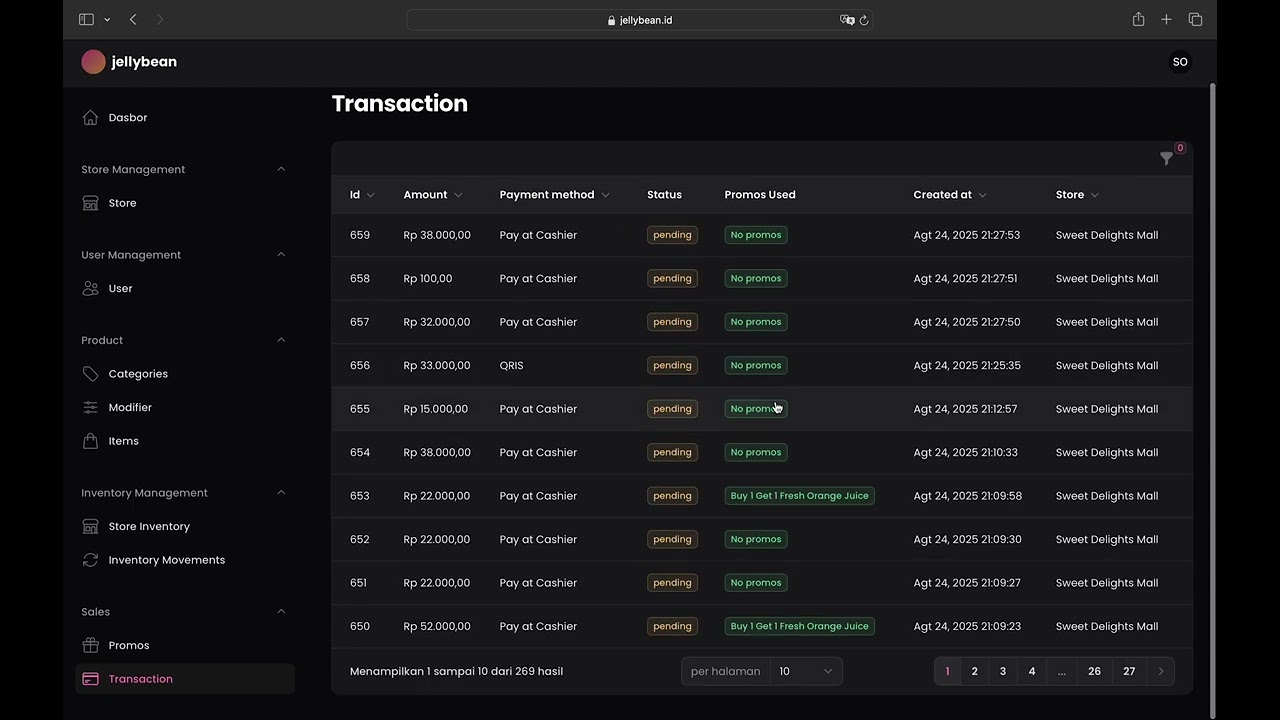This screenshot has width=1280, height=720.
Task: Open the SO user avatar
Action: tap(1180, 62)
